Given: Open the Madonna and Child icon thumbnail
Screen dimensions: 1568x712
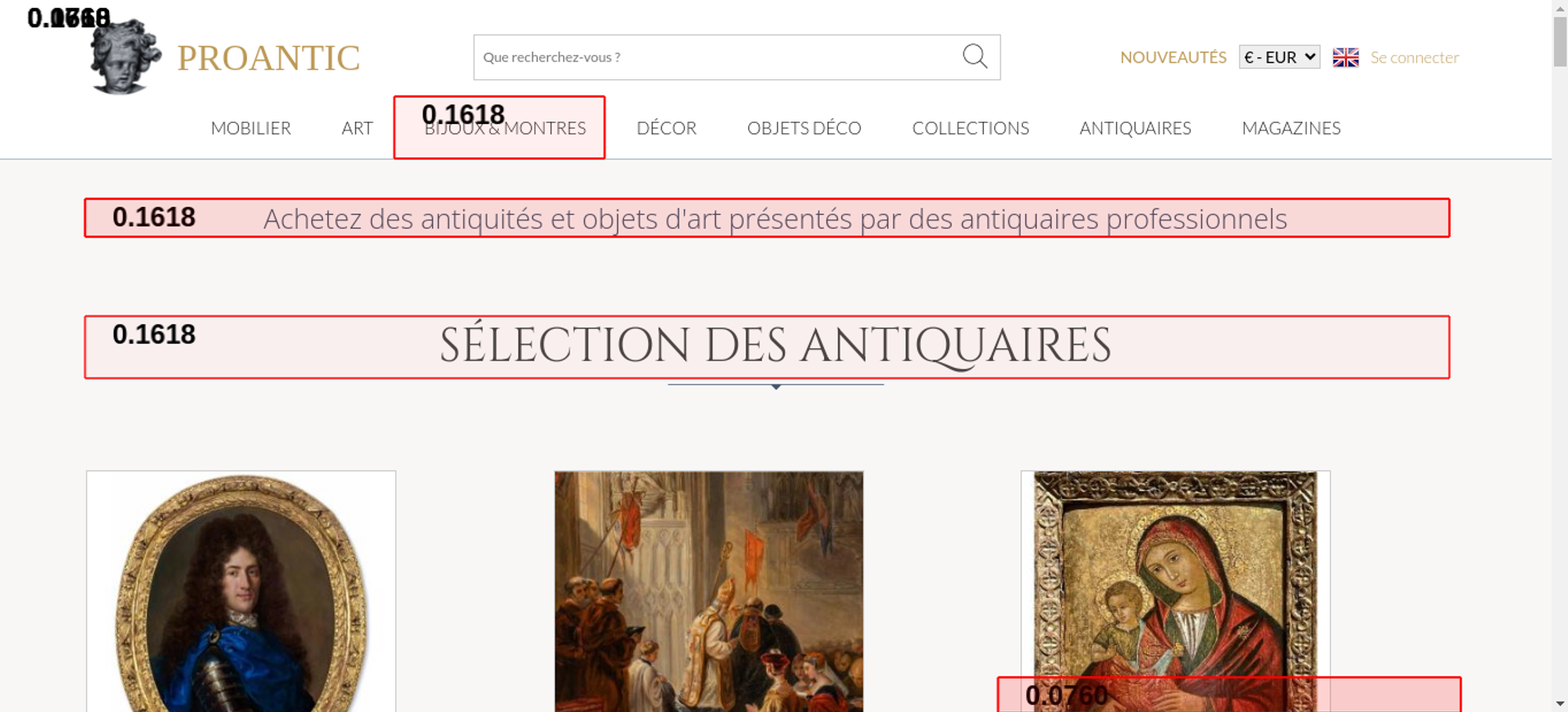Looking at the screenshot, I should coord(1175,580).
